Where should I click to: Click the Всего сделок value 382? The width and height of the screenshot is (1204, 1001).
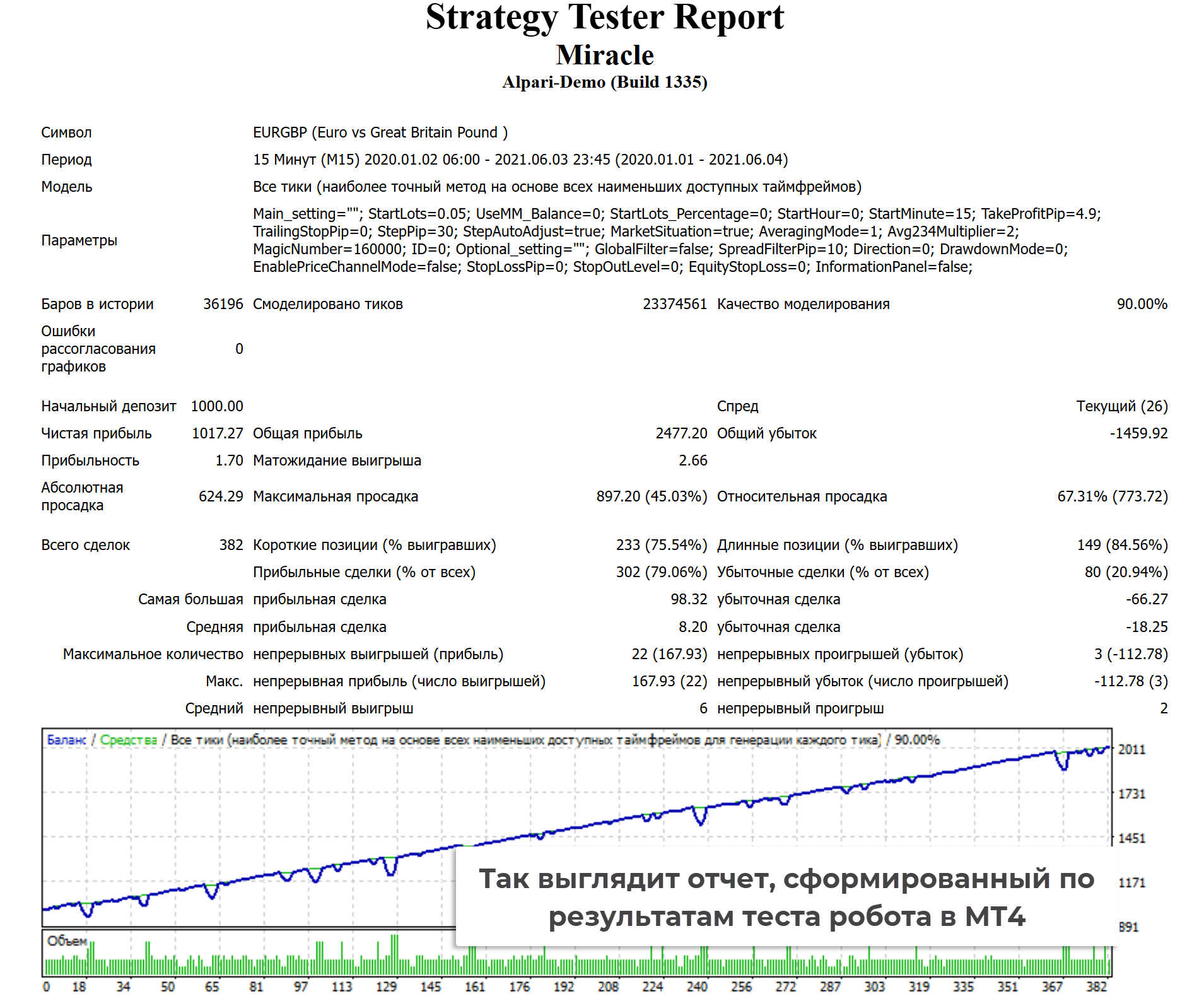tap(231, 545)
